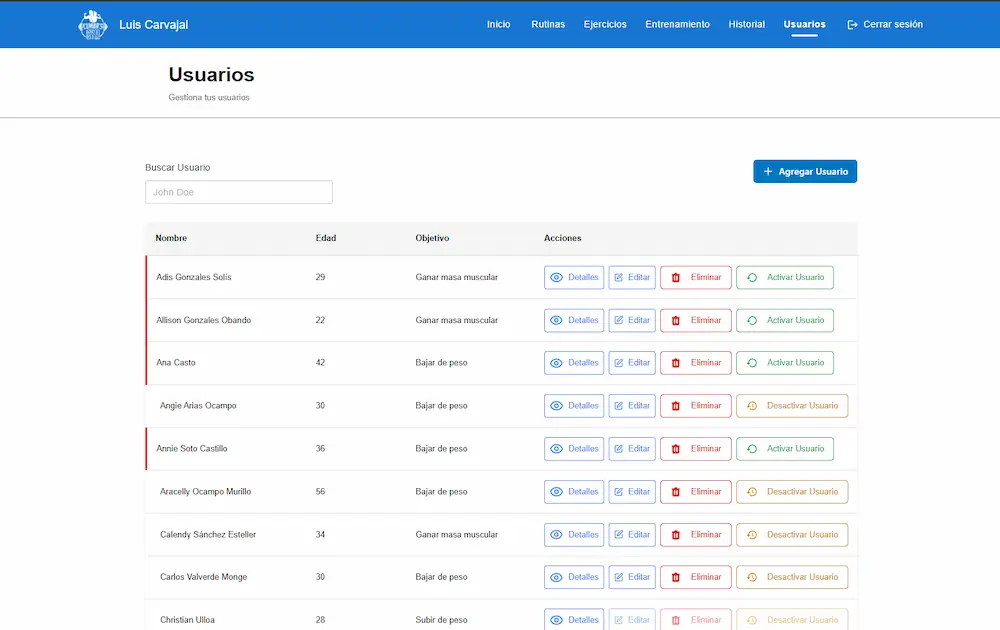Click trash icon for Annie Soto Castillo
The width and height of the screenshot is (1000, 630).
(675, 449)
